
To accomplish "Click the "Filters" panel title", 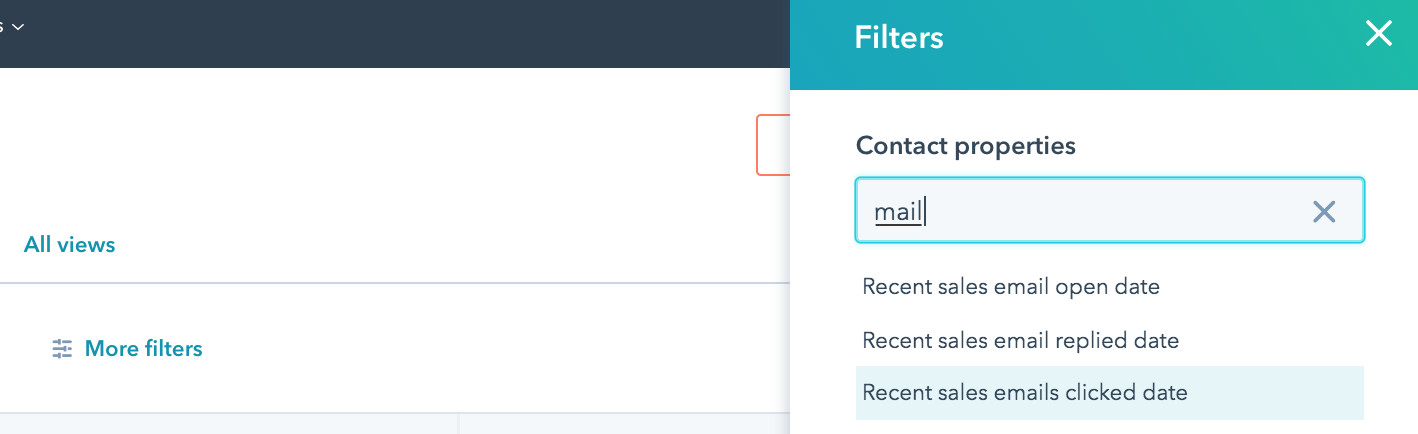I will 898,38.
